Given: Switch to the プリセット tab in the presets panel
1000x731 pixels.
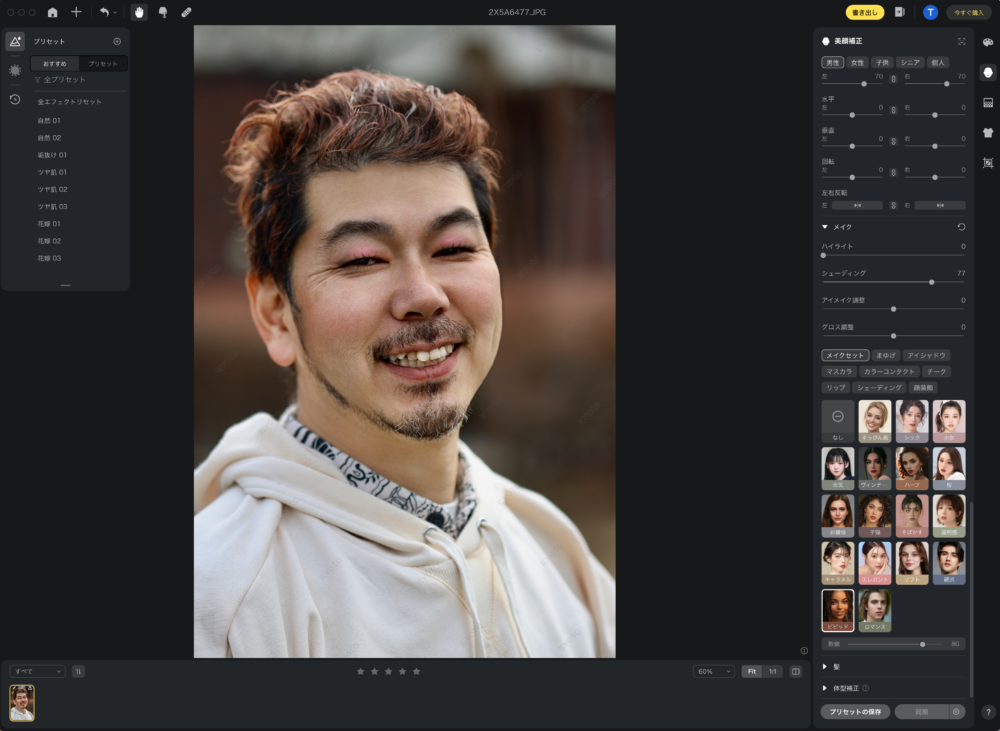Looking at the screenshot, I should [x=103, y=63].
